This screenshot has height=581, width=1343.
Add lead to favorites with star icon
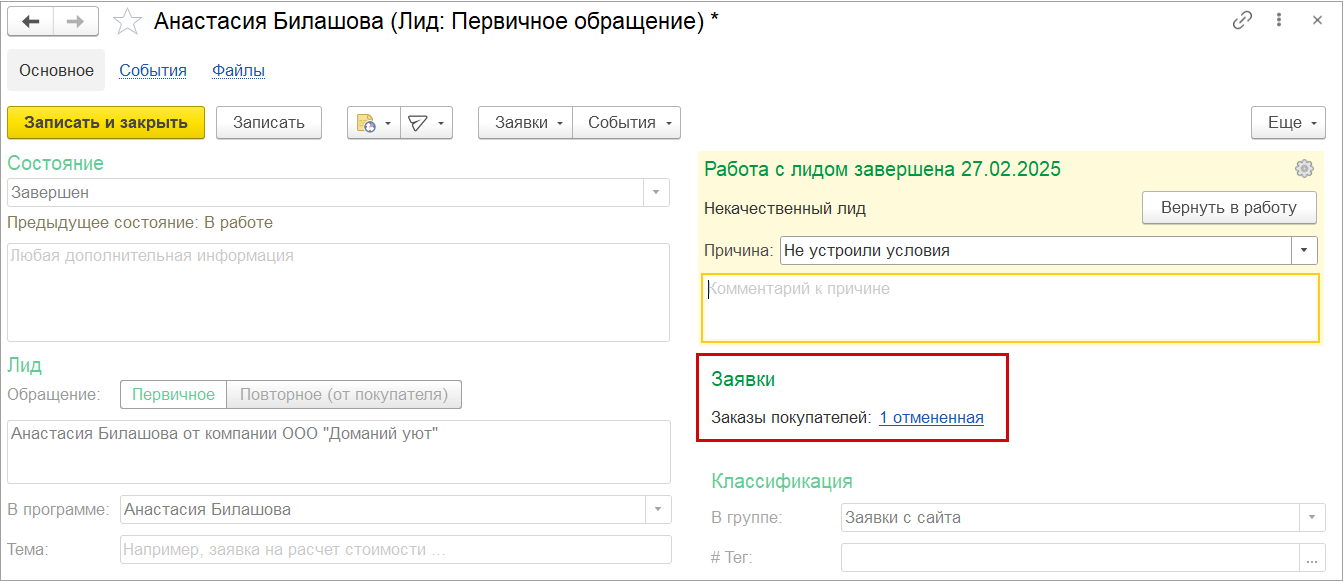[127, 21]
